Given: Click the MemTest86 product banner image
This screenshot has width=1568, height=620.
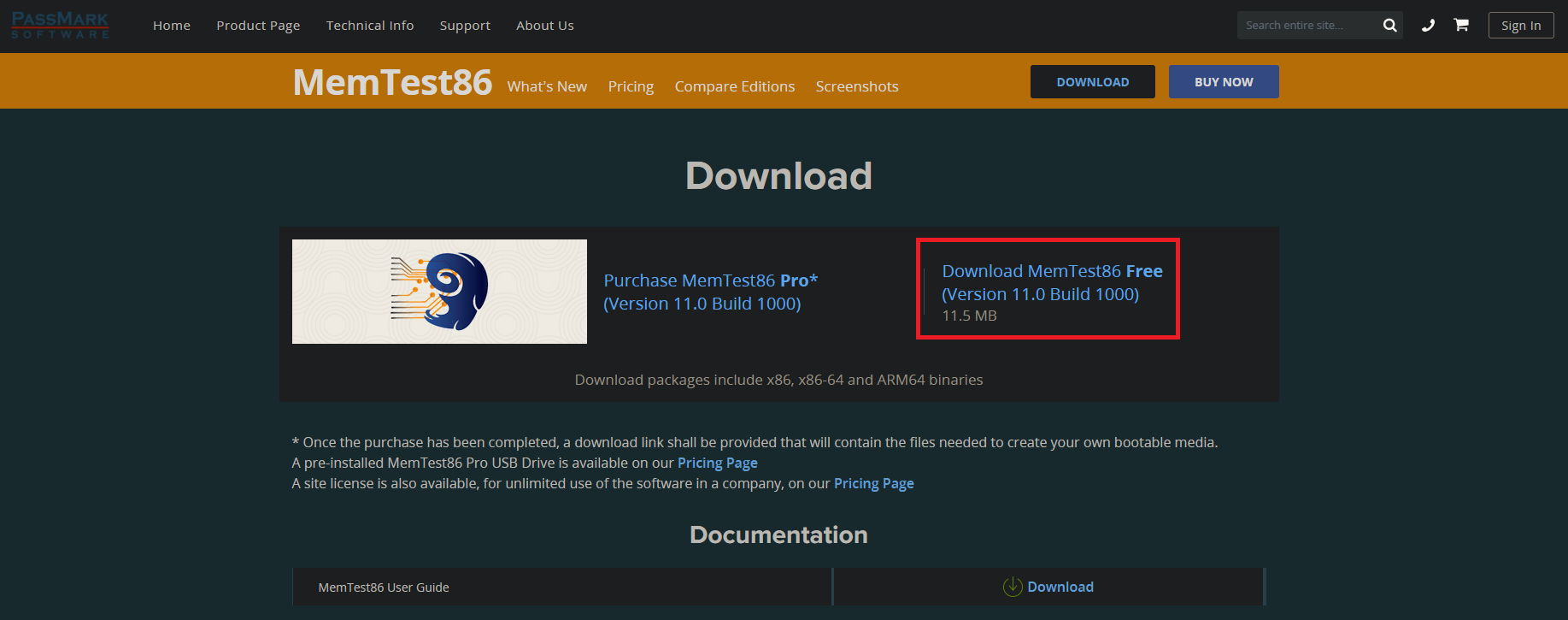Looking at the screenshot, I should pyautogui.click(x=439, y=292).
